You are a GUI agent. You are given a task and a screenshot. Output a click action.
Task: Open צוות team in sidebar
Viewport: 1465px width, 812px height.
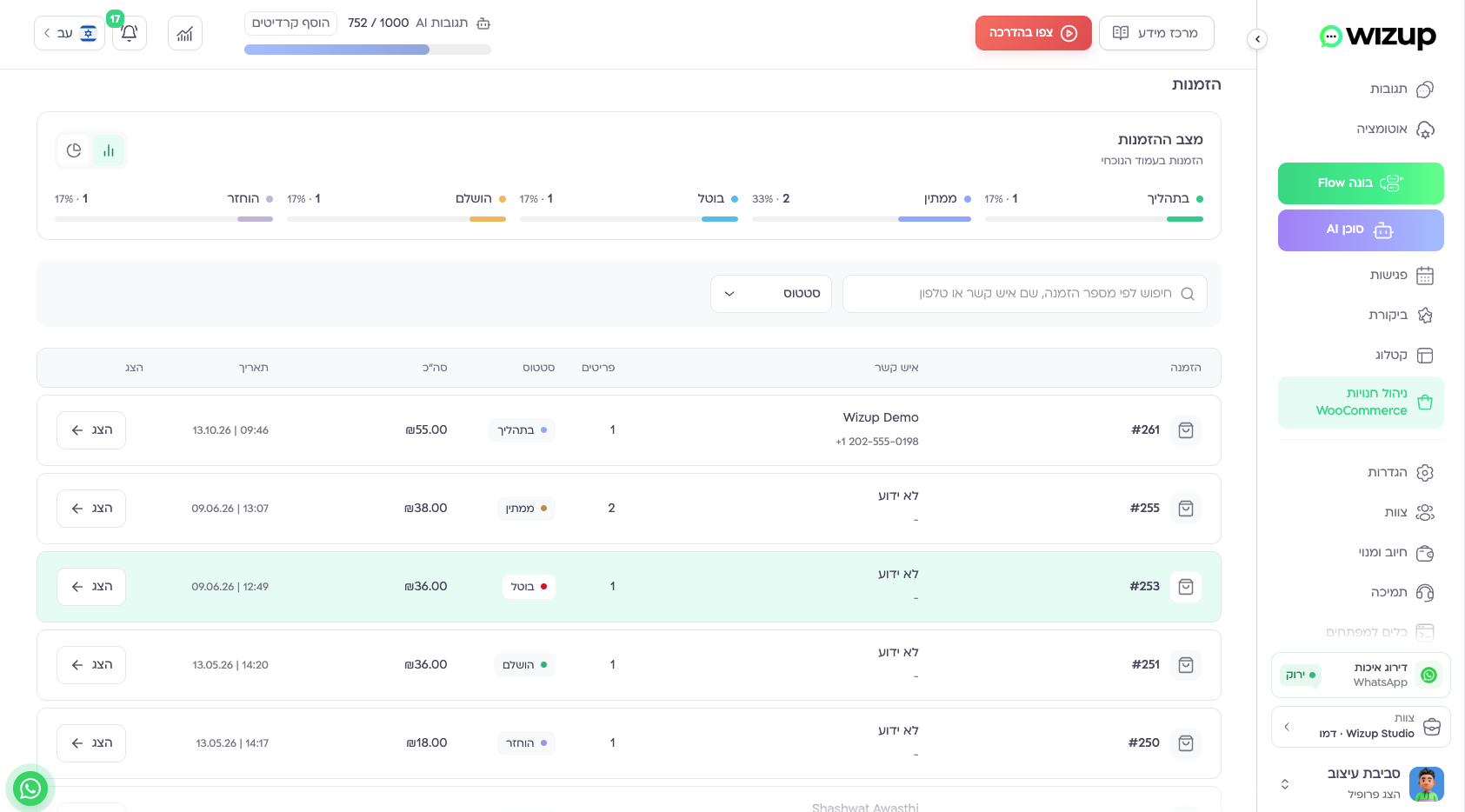point(1361,512)
